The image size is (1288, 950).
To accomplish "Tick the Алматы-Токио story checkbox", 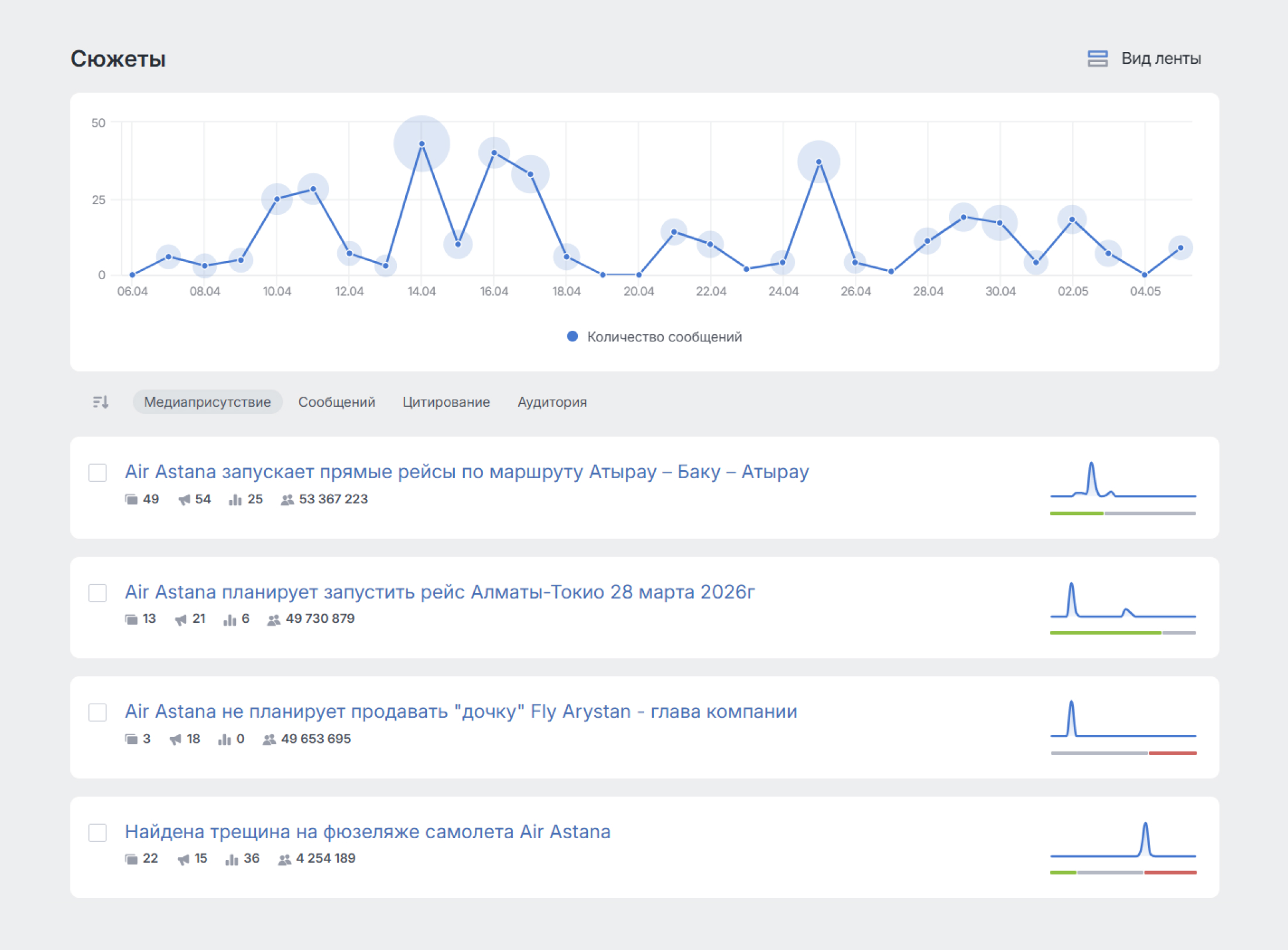I will [x=98, y=592].
